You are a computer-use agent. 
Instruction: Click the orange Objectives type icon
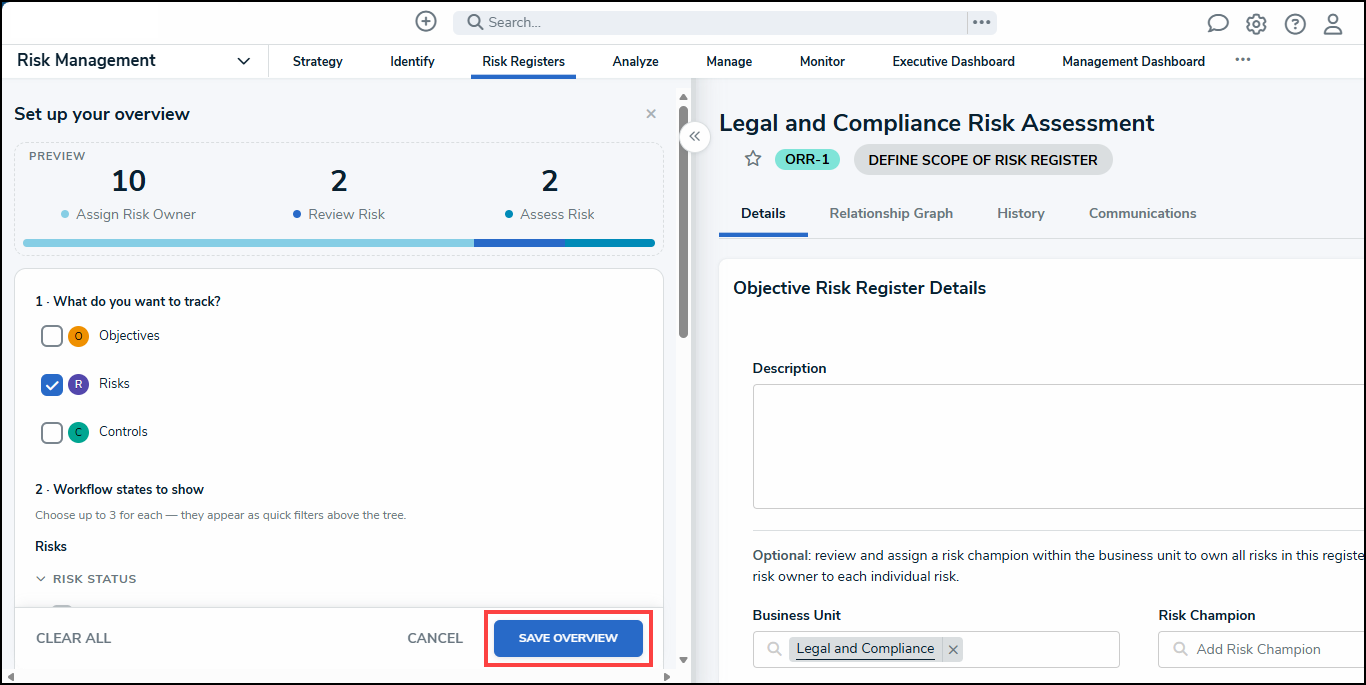click(x=79, y=336)
